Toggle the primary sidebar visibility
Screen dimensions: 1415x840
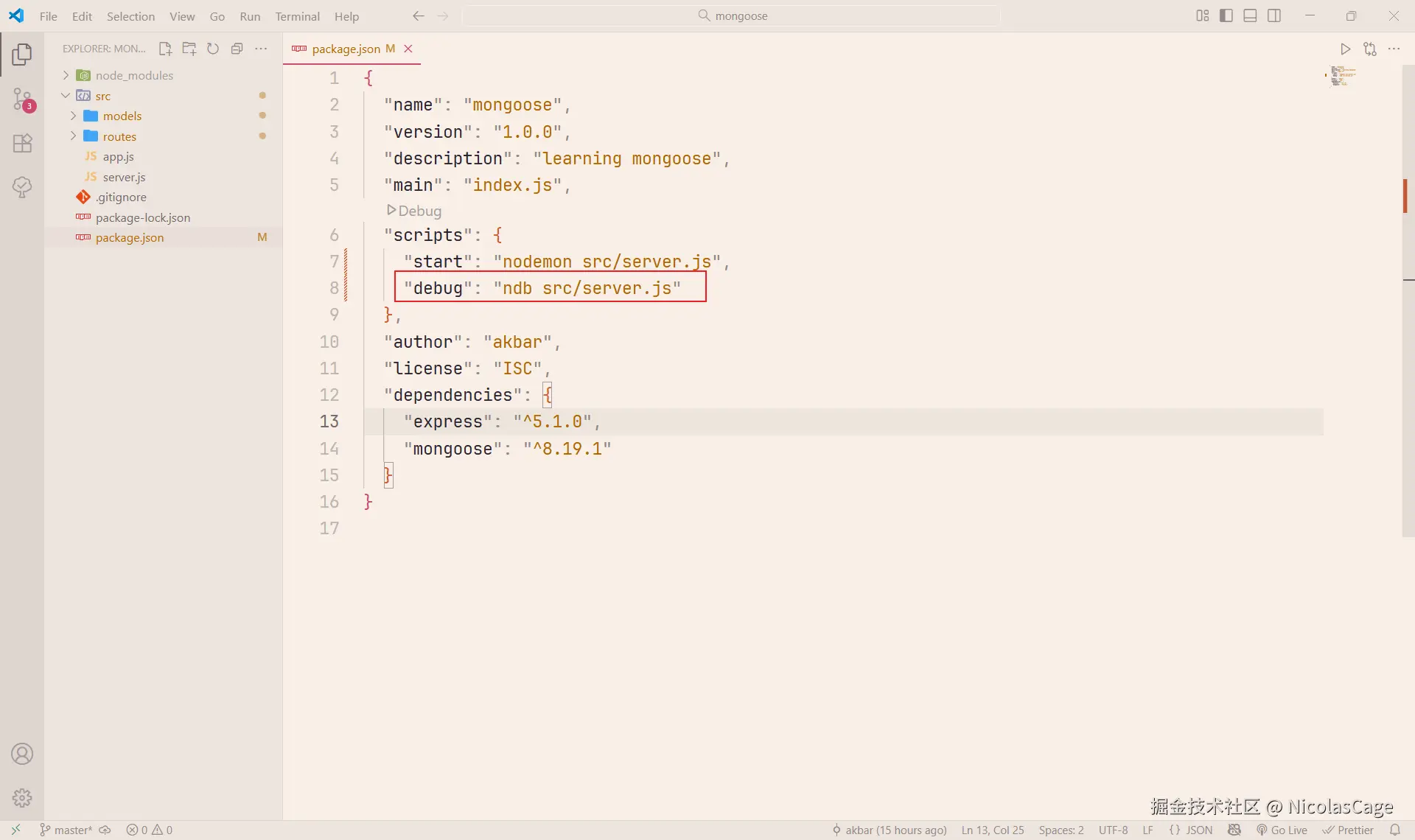click(1226, 15)
